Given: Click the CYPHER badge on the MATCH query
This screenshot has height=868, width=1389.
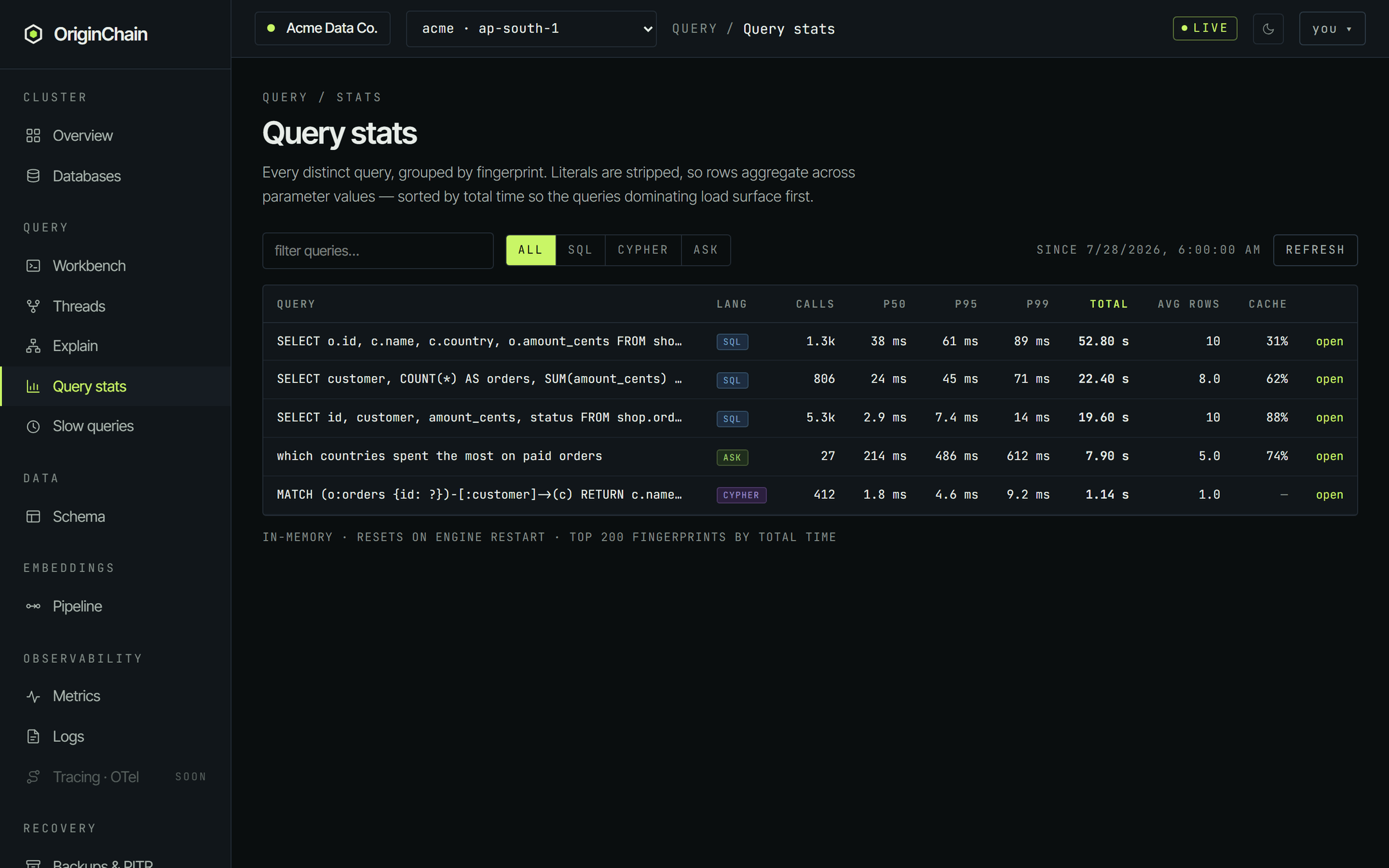Looking at the screenshot, I should [x=741, y=495].
